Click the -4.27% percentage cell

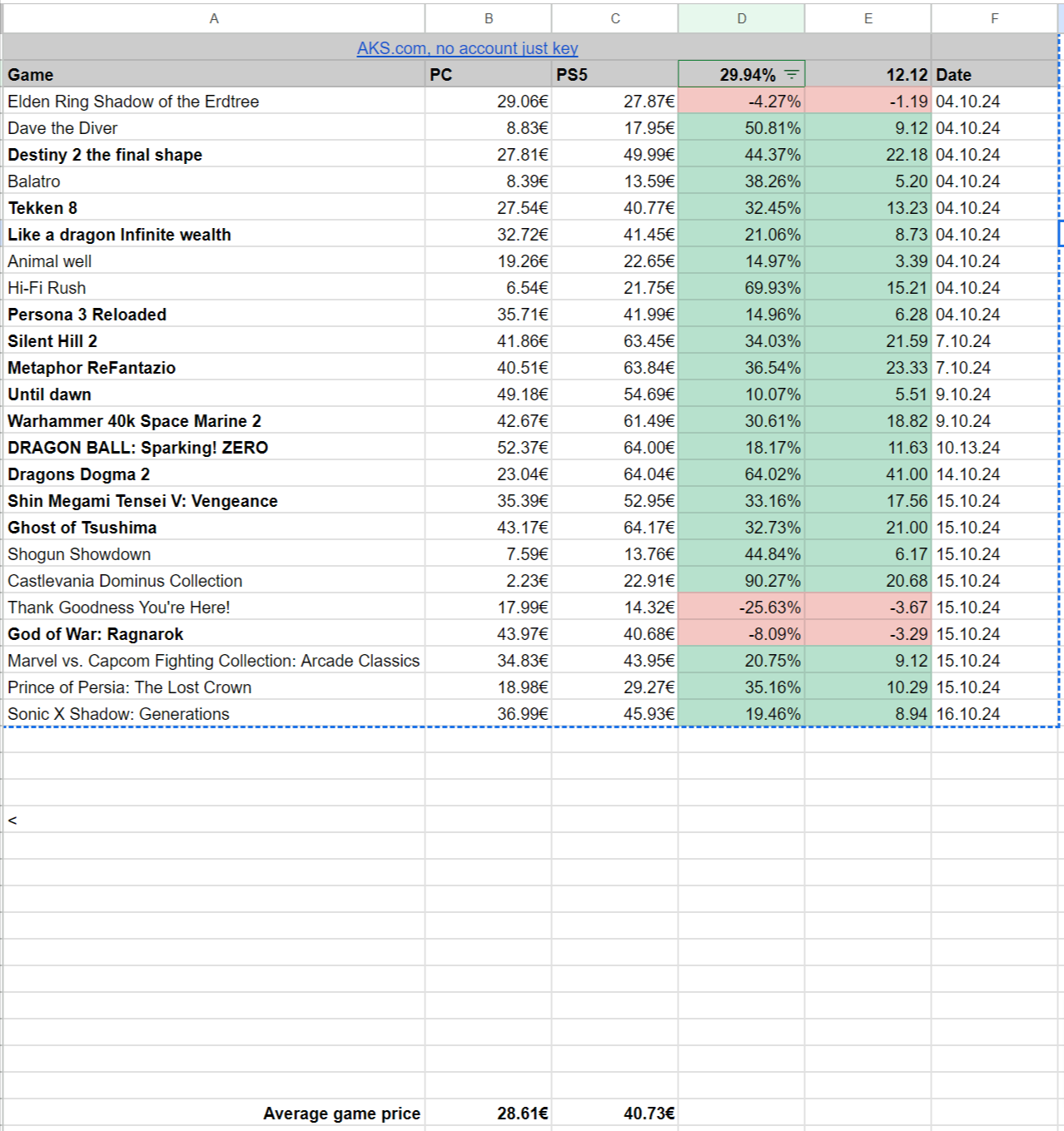point(742,102)
